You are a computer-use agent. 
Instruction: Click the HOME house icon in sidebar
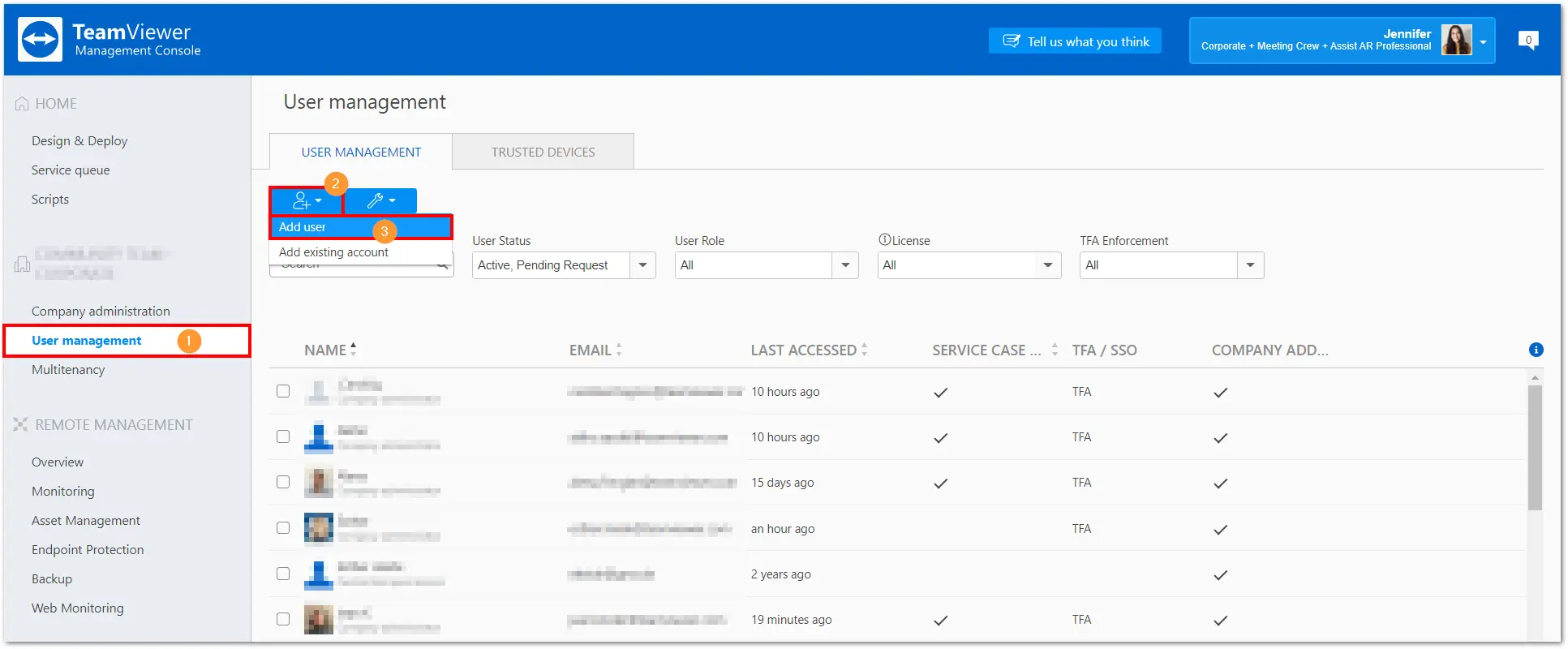click(22, 104)
